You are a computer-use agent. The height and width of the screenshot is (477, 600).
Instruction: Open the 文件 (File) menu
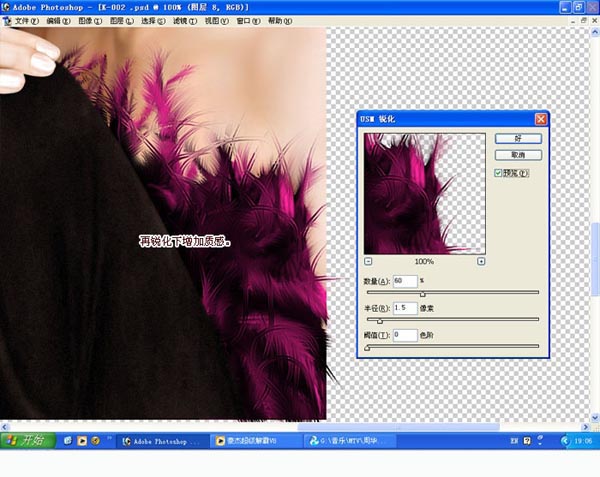point(27,21)
